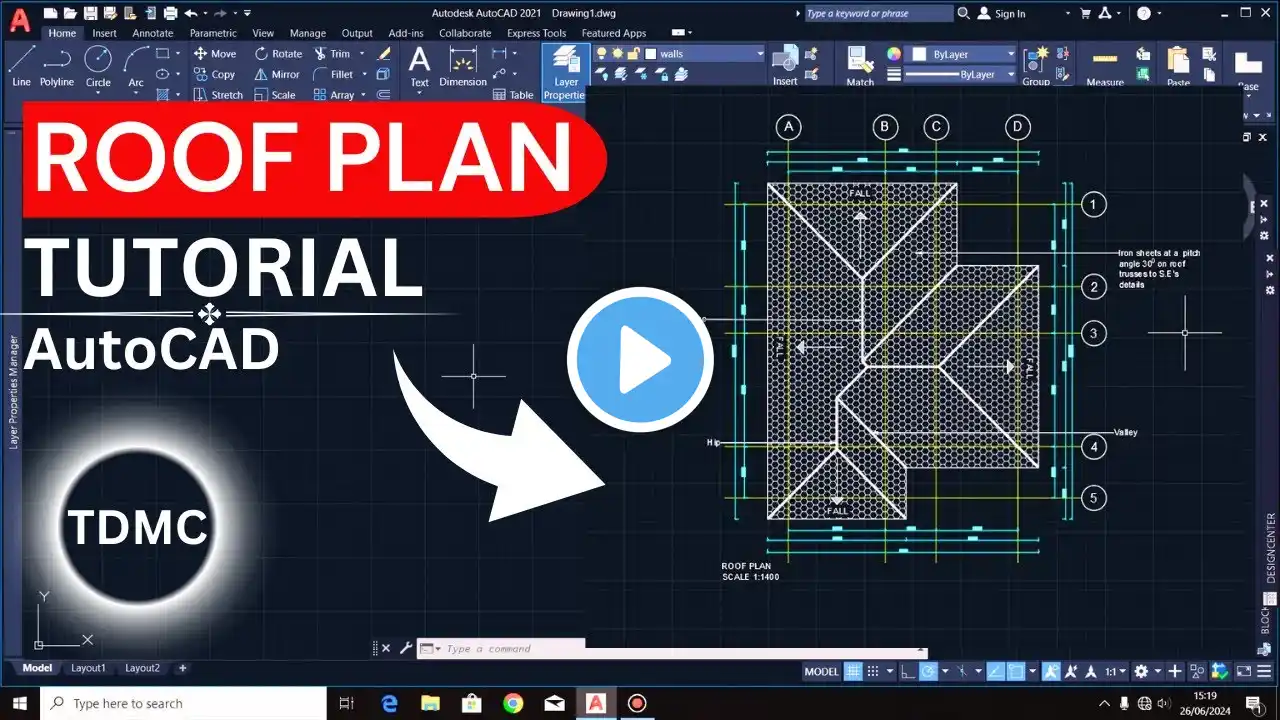Viewport: 1280px width, 720px height.
Task: Choose the Mirror modify tool
Action: pyautogui.click(x=277, y=74)
